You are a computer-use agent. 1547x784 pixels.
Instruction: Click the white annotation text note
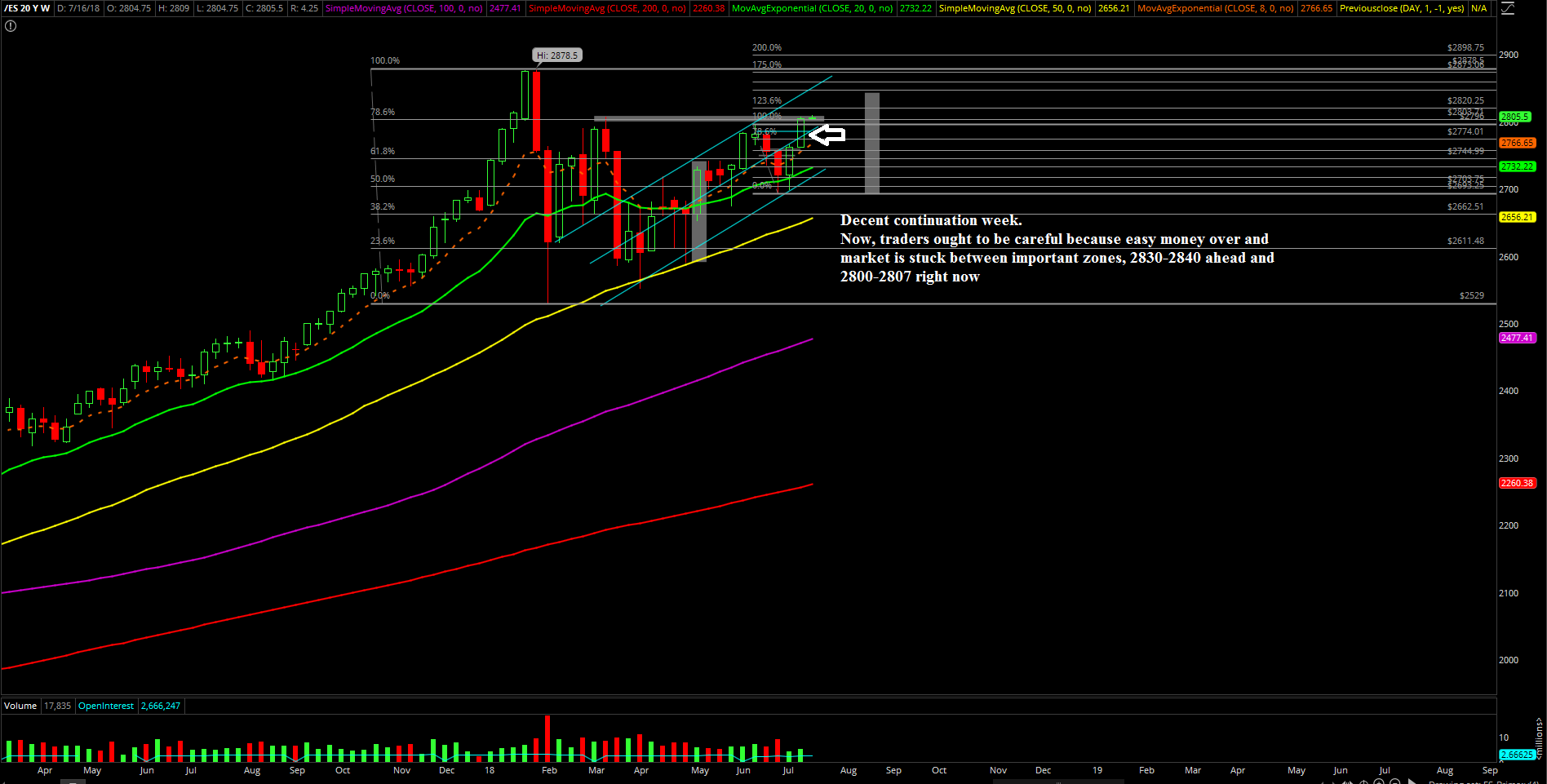tap(1057, 248)
